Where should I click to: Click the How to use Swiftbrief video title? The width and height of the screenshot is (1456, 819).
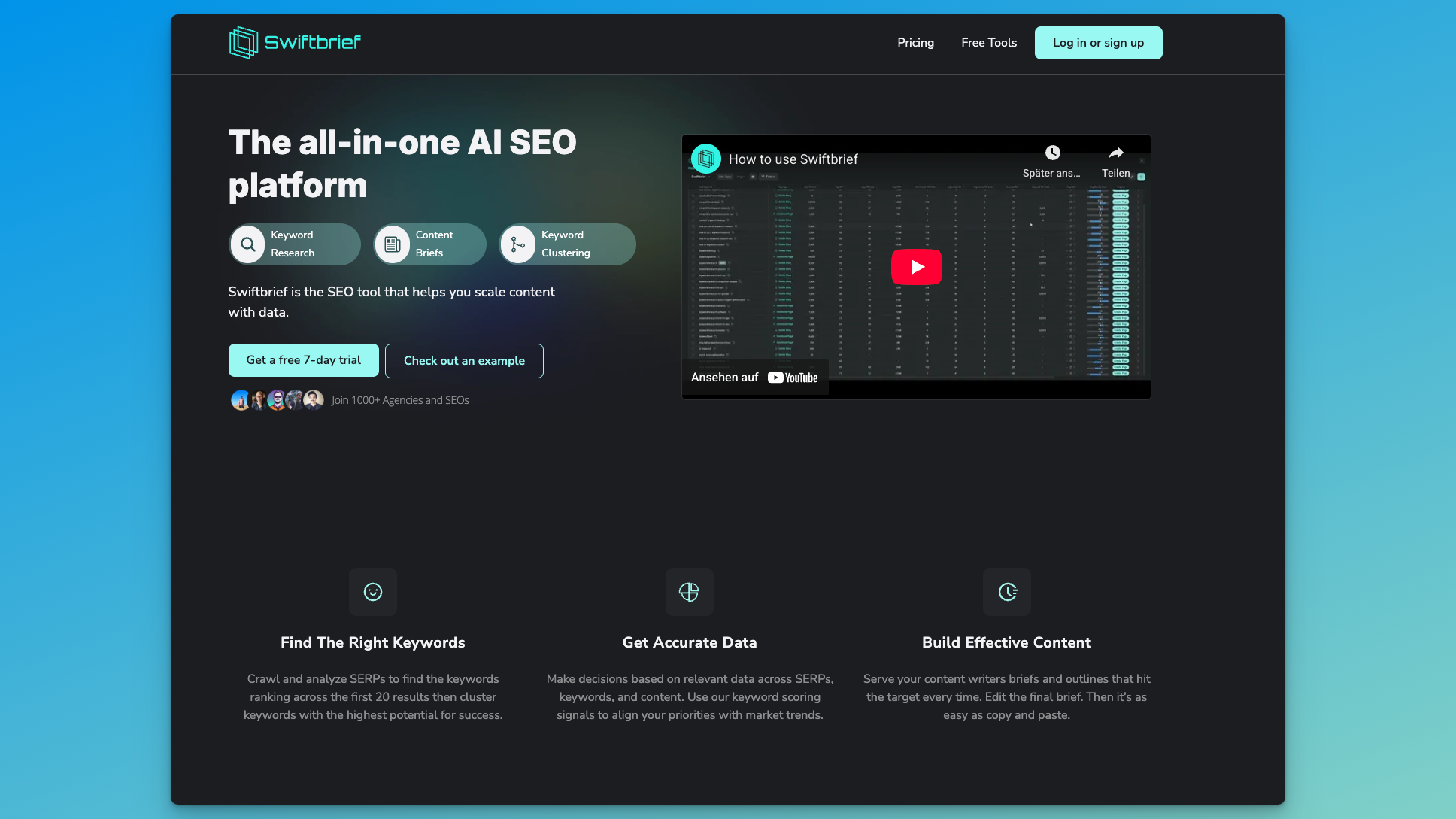click(x=793, y=159)
